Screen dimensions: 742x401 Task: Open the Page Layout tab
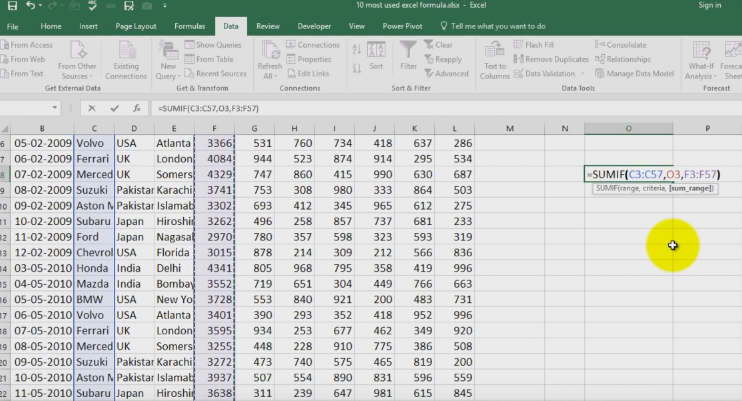click(x=136, y=27)
